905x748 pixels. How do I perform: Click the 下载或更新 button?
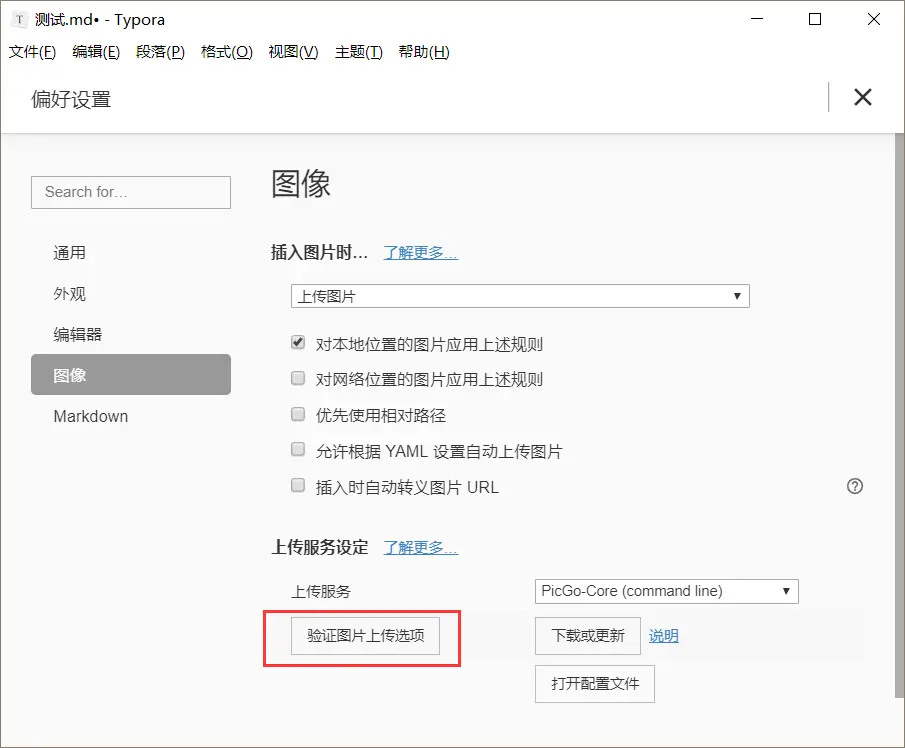pyautogui.click(x=588, y=636)
